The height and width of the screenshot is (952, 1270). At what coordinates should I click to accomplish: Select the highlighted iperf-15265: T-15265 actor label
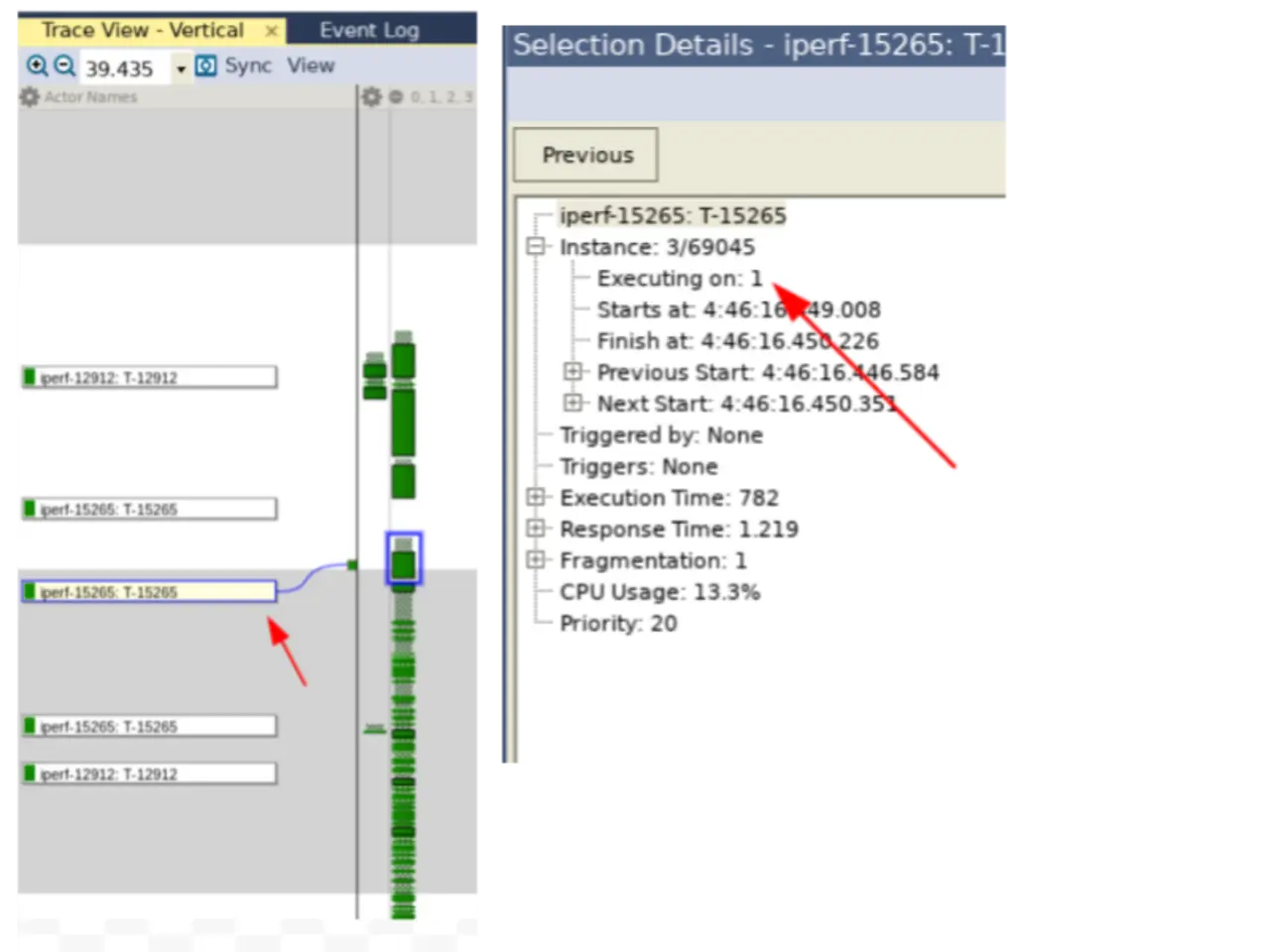coord(149,592)
